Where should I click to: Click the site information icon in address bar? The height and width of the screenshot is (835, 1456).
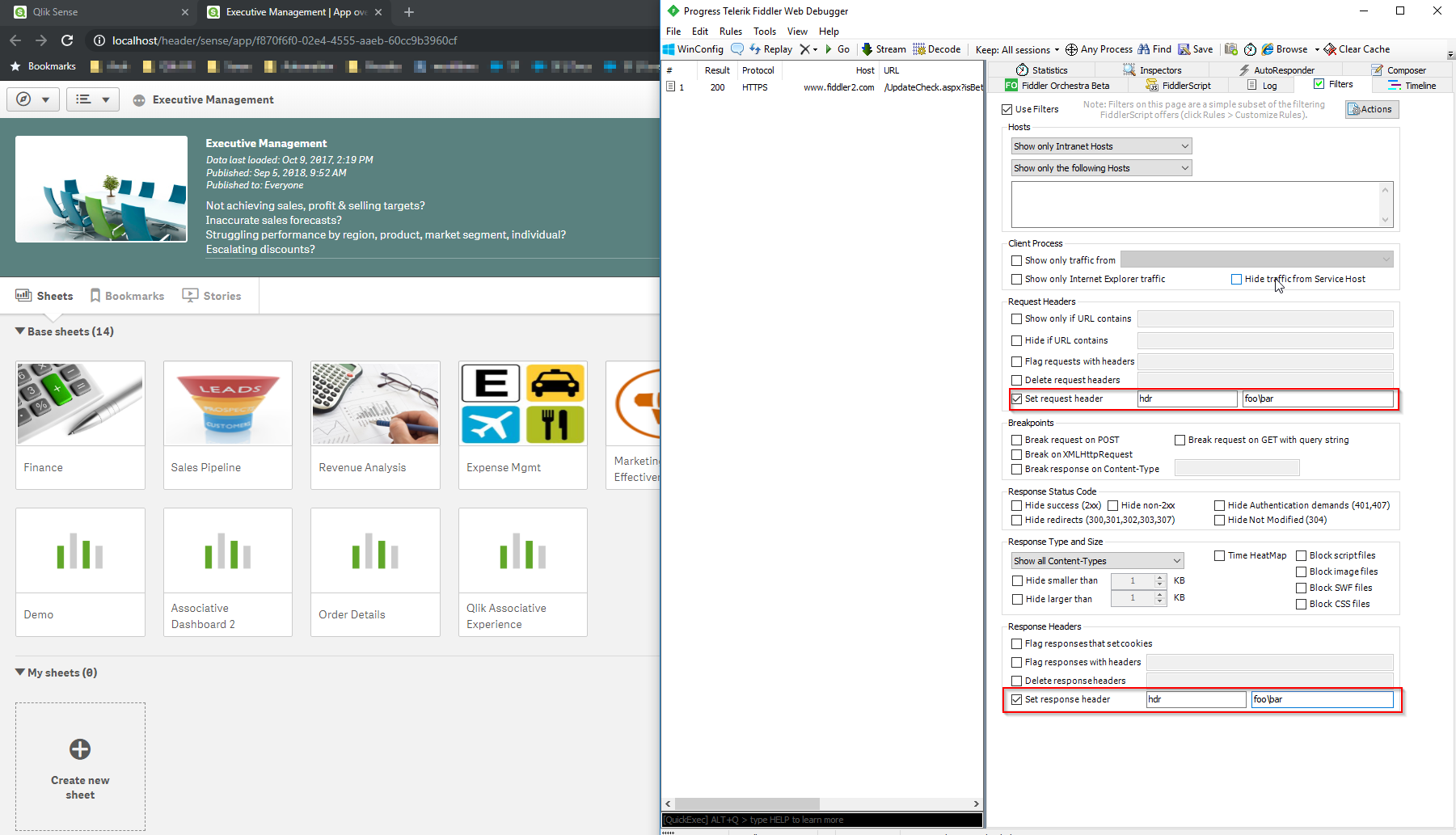[x=99, y=40]
